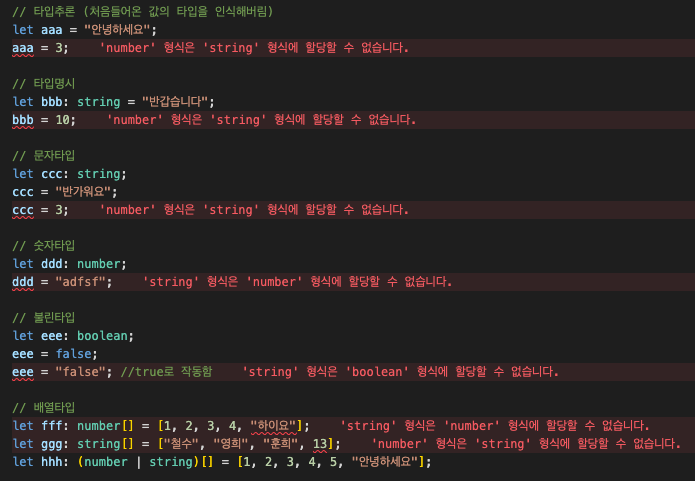Click the error message on the 'let fff' line

click(495, 426)
